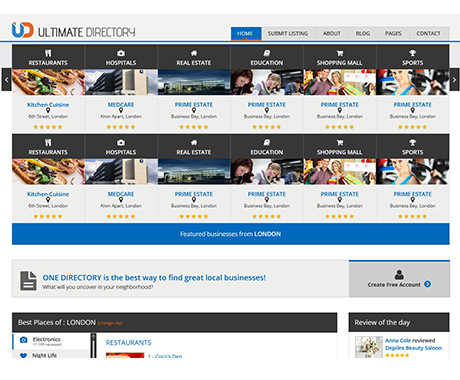
Task: Click the RESTAURANTS section heading
Action: (128, 342)
